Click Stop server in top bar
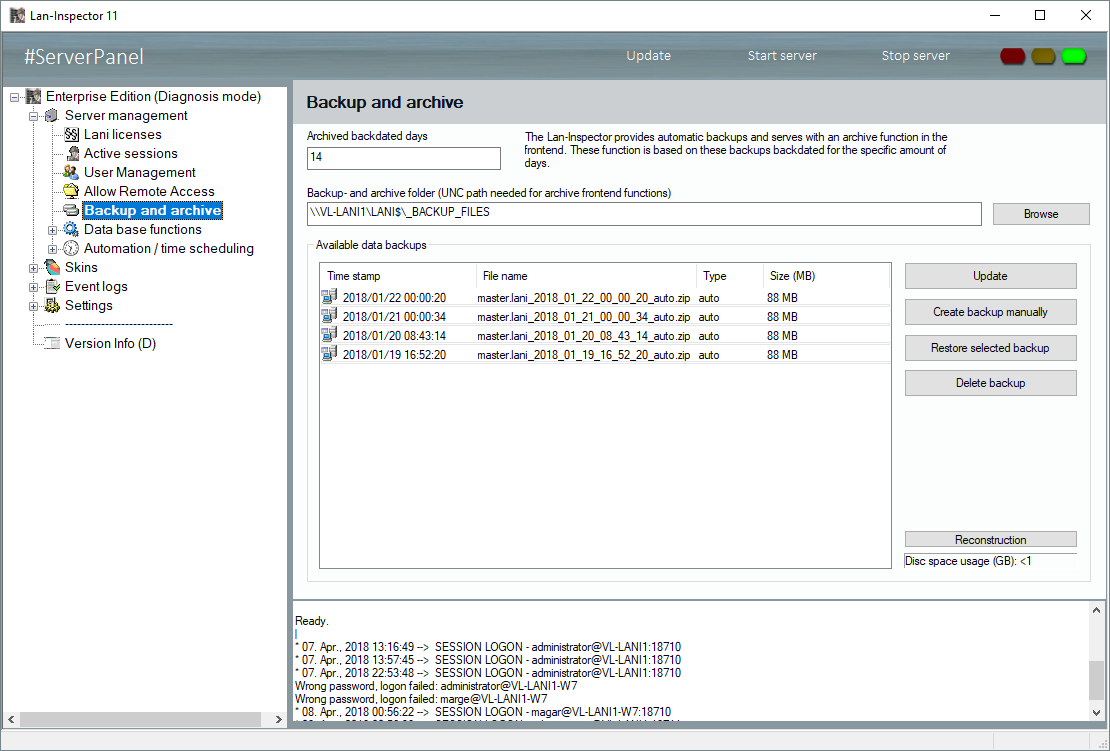Viewport: 1110px width, 751px height. (x=915, y=56)
